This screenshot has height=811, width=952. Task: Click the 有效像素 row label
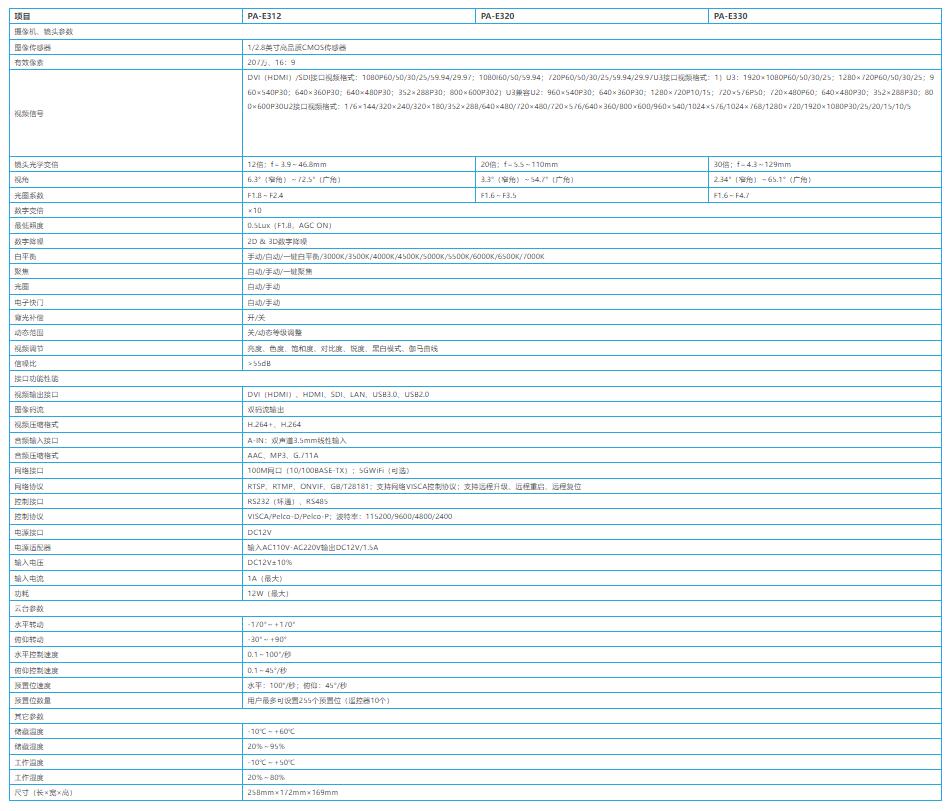coord(29,63)
